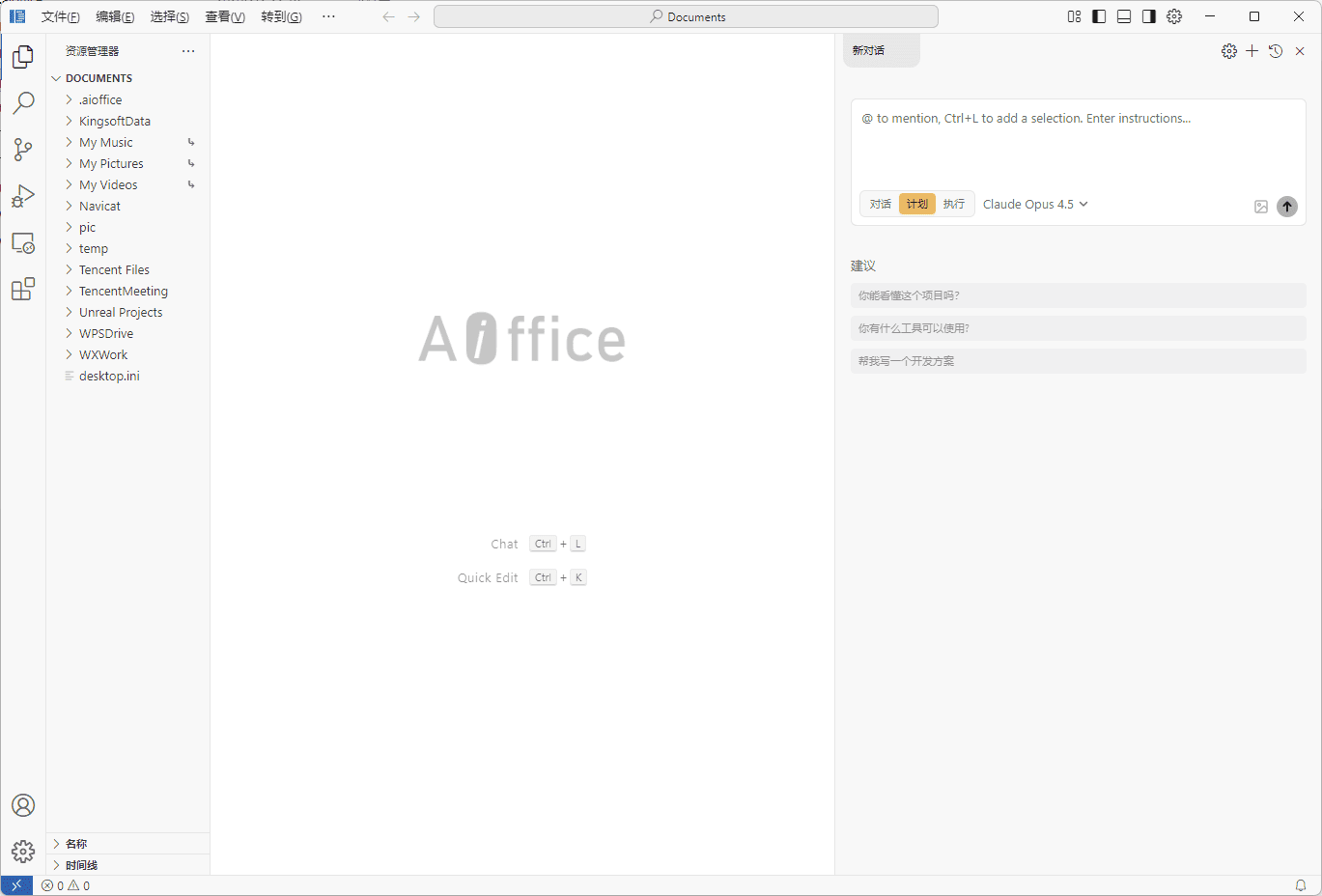
Task: Select the 新对话 tab
Action: pos(880,51)
